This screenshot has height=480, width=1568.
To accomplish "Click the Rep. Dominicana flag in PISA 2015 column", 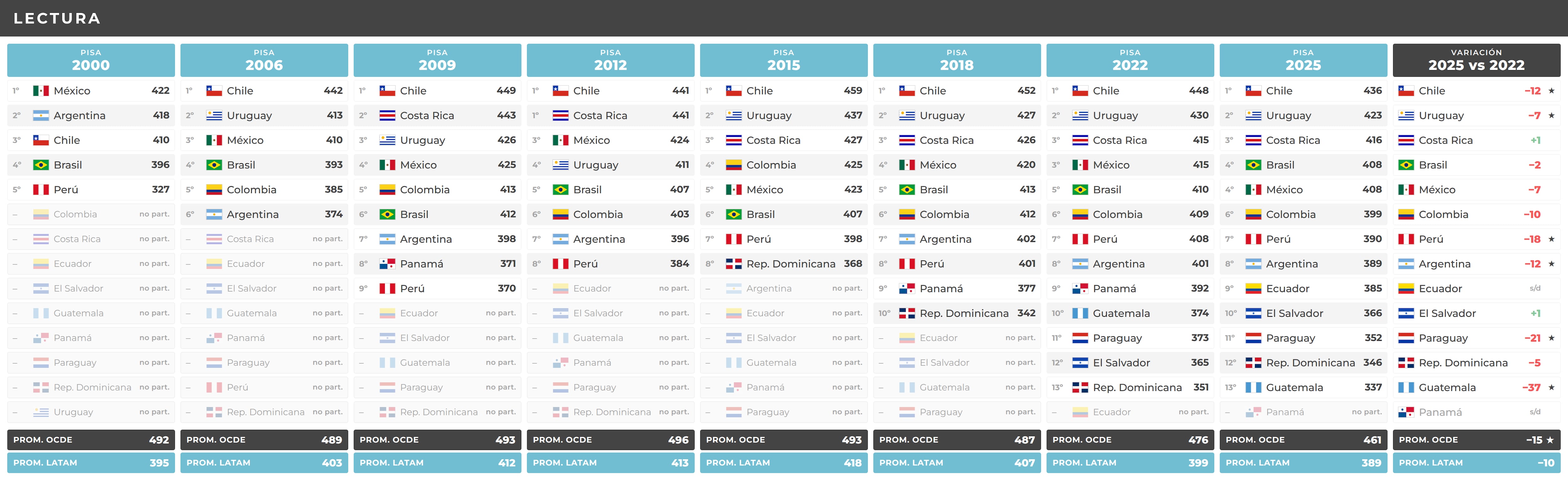I will [x=734, y=264].
